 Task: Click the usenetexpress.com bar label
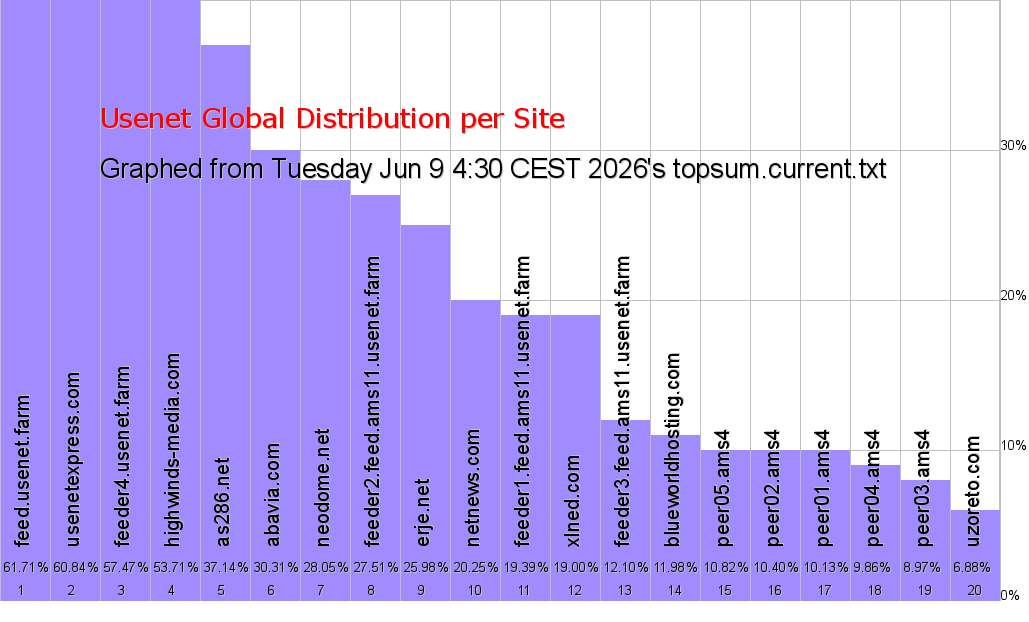pyautogui.click(x=72, y=459)
